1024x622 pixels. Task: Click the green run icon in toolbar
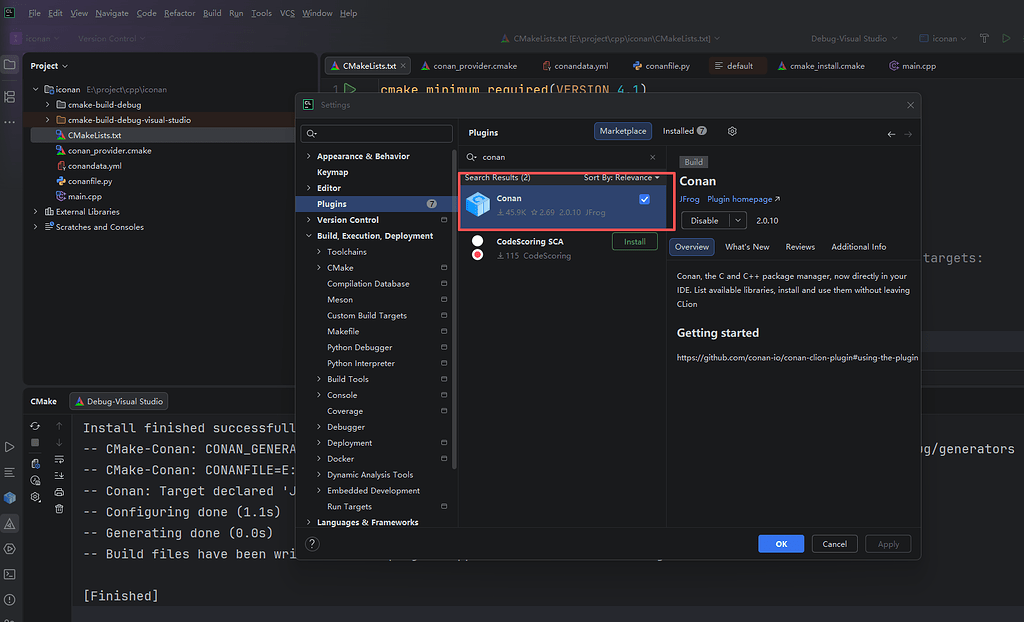click(1006, 39)
